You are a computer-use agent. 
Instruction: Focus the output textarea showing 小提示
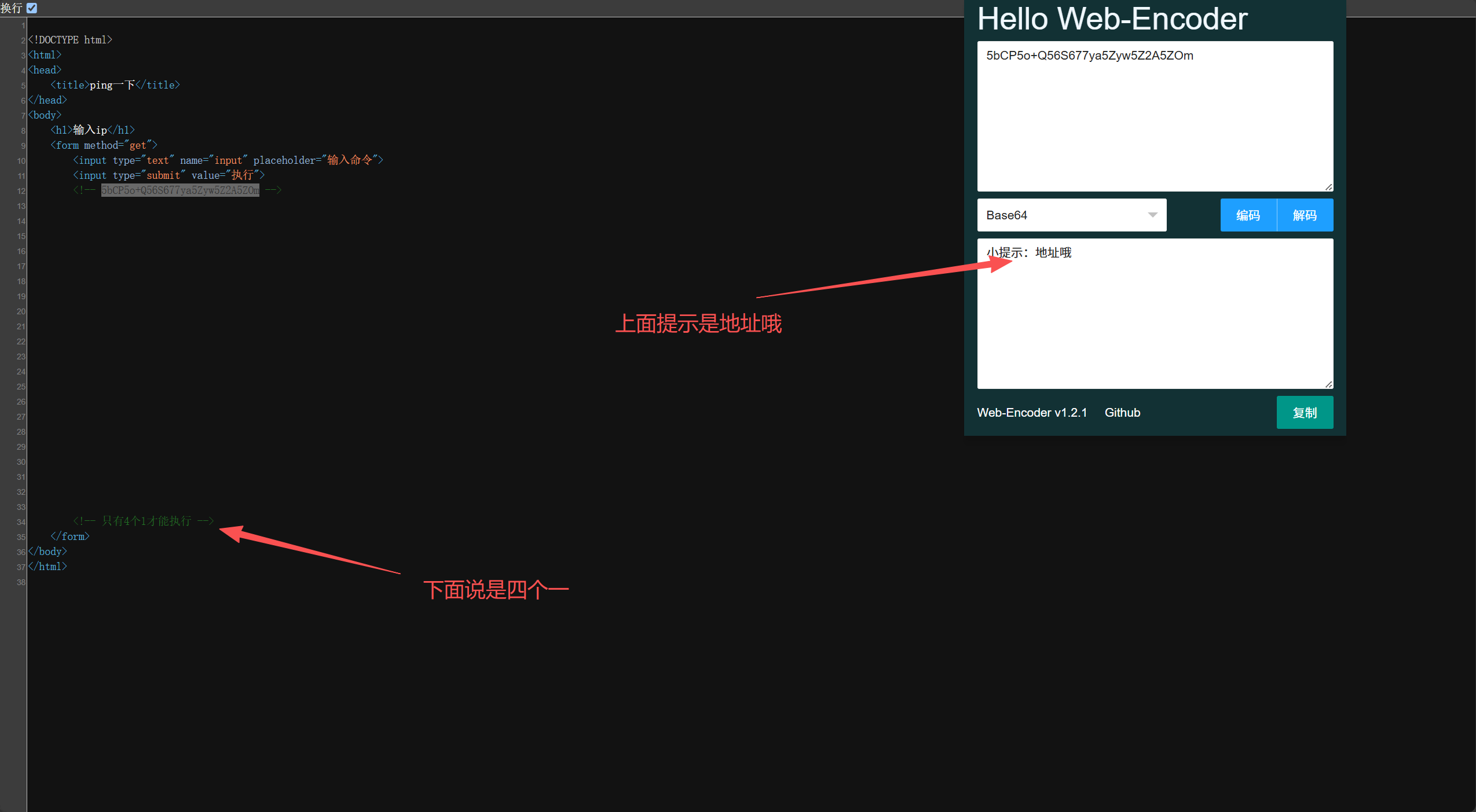(1155, 314)
